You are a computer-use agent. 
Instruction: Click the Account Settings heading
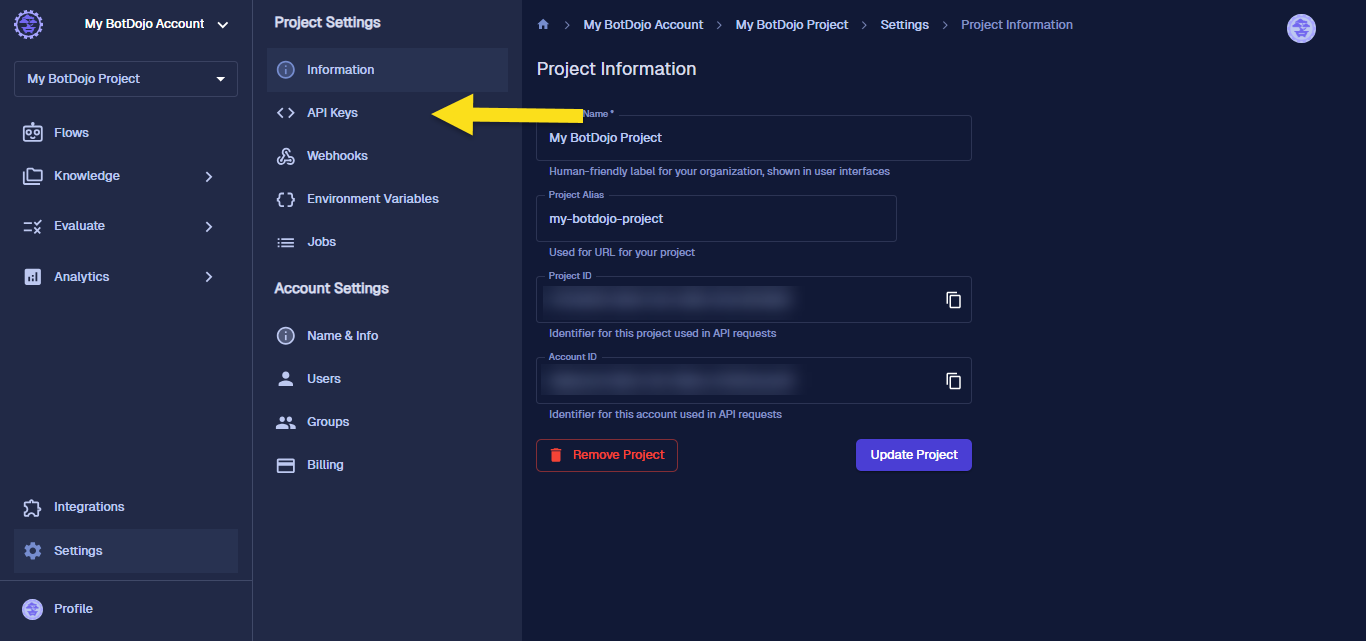332,289
